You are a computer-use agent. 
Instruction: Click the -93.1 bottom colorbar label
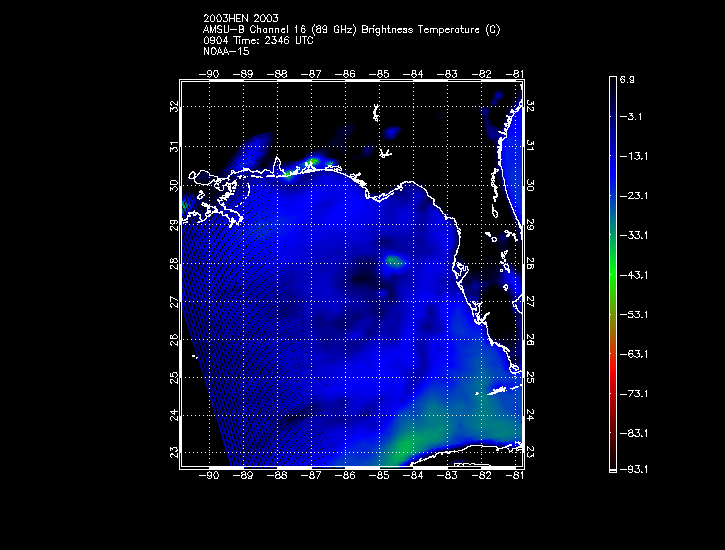634,469
